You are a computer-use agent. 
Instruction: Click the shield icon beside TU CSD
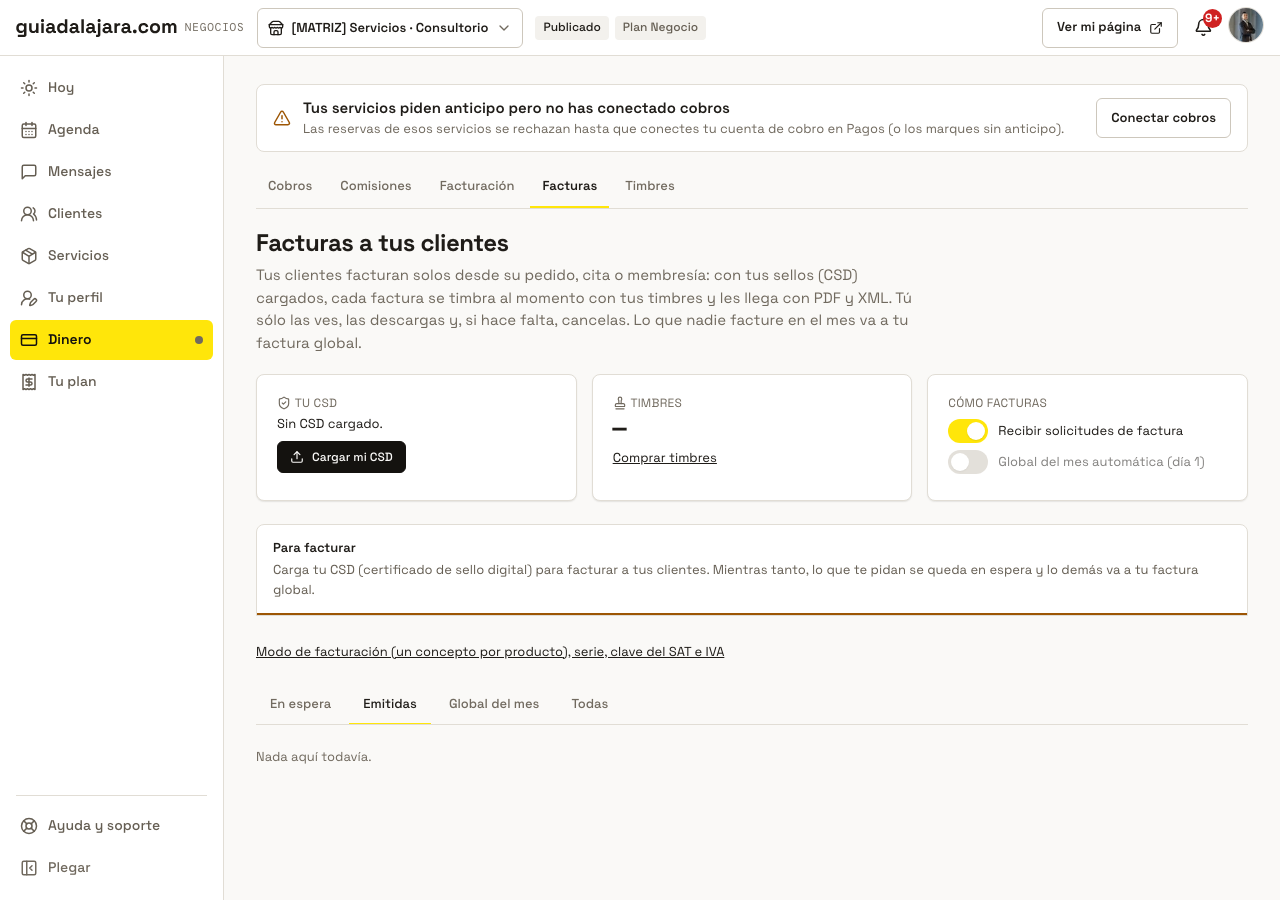point(284,403)
